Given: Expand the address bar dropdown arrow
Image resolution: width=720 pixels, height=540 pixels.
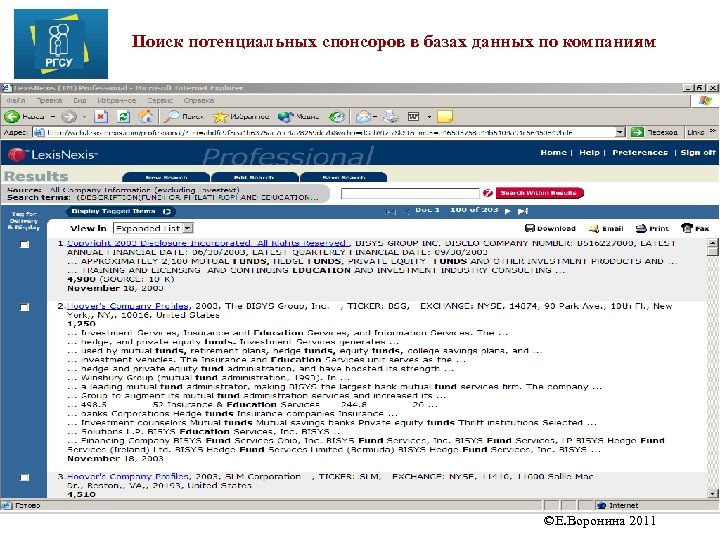Looking at the screenshot, I should [620, 132].
